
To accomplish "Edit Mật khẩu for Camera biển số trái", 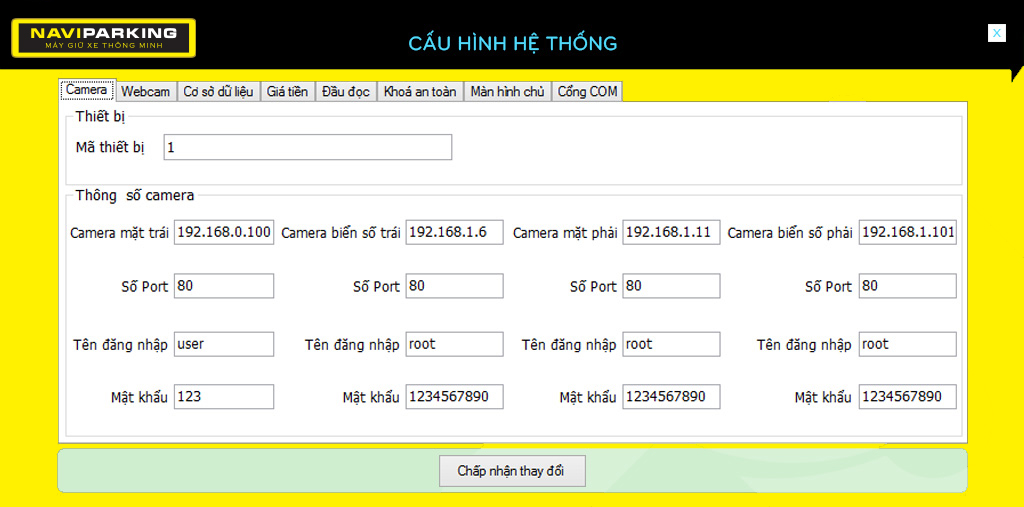I will [x=455, y=397].
